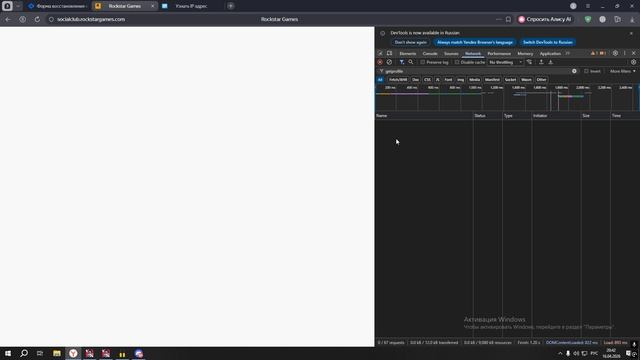Sort requests by Name column header
This screenshot has width=640, height=360.
point(424,116)
